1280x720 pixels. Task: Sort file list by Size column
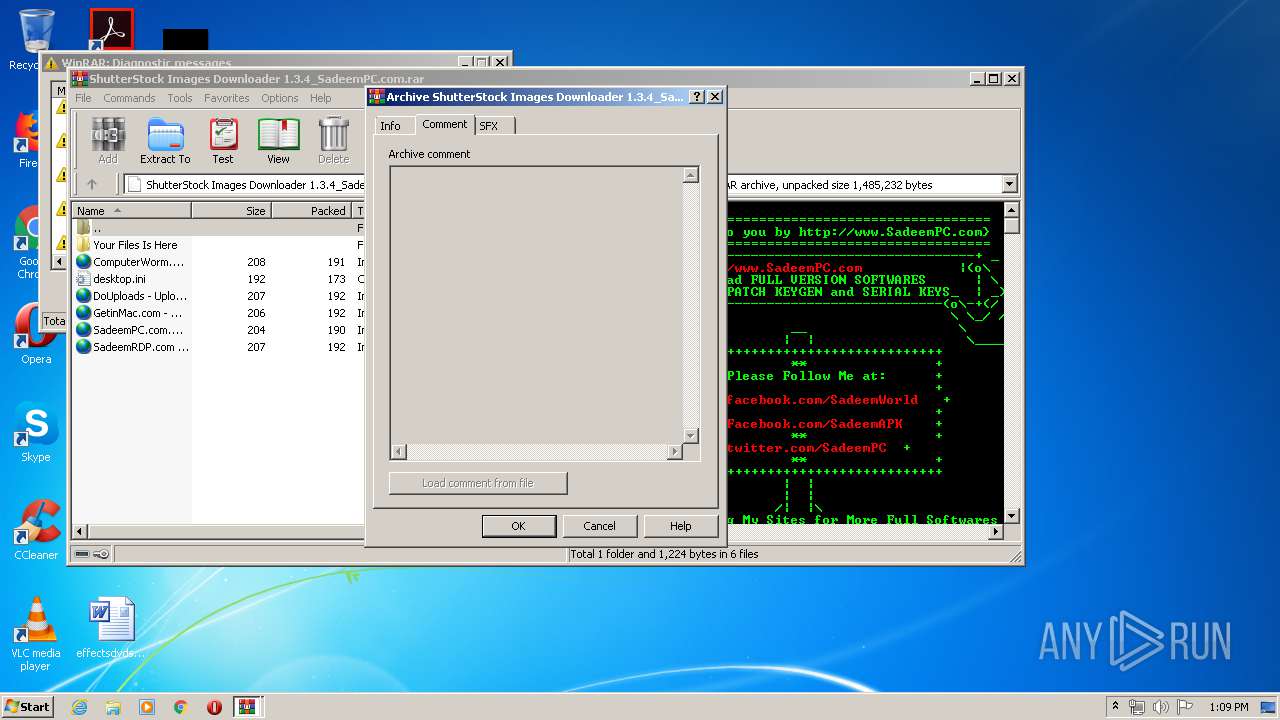coord(231,210)
